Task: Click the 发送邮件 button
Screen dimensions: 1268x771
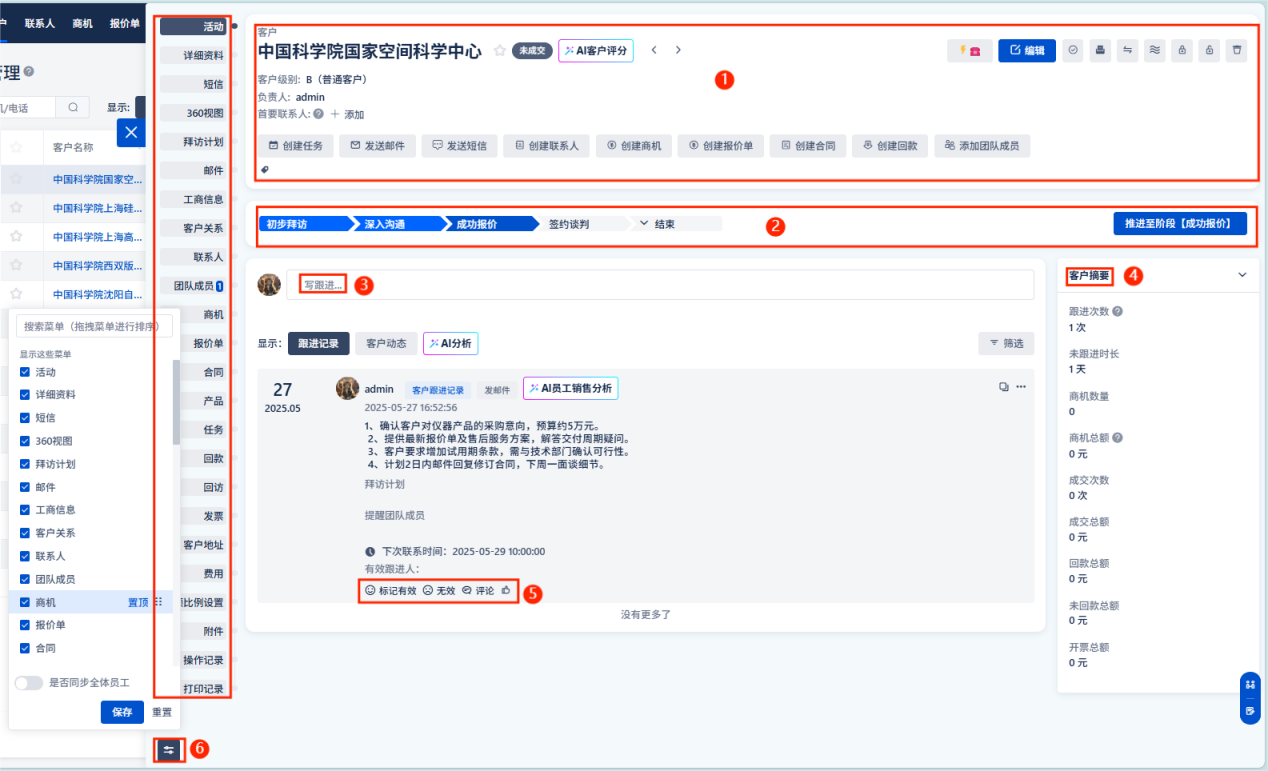Action: 377,146
